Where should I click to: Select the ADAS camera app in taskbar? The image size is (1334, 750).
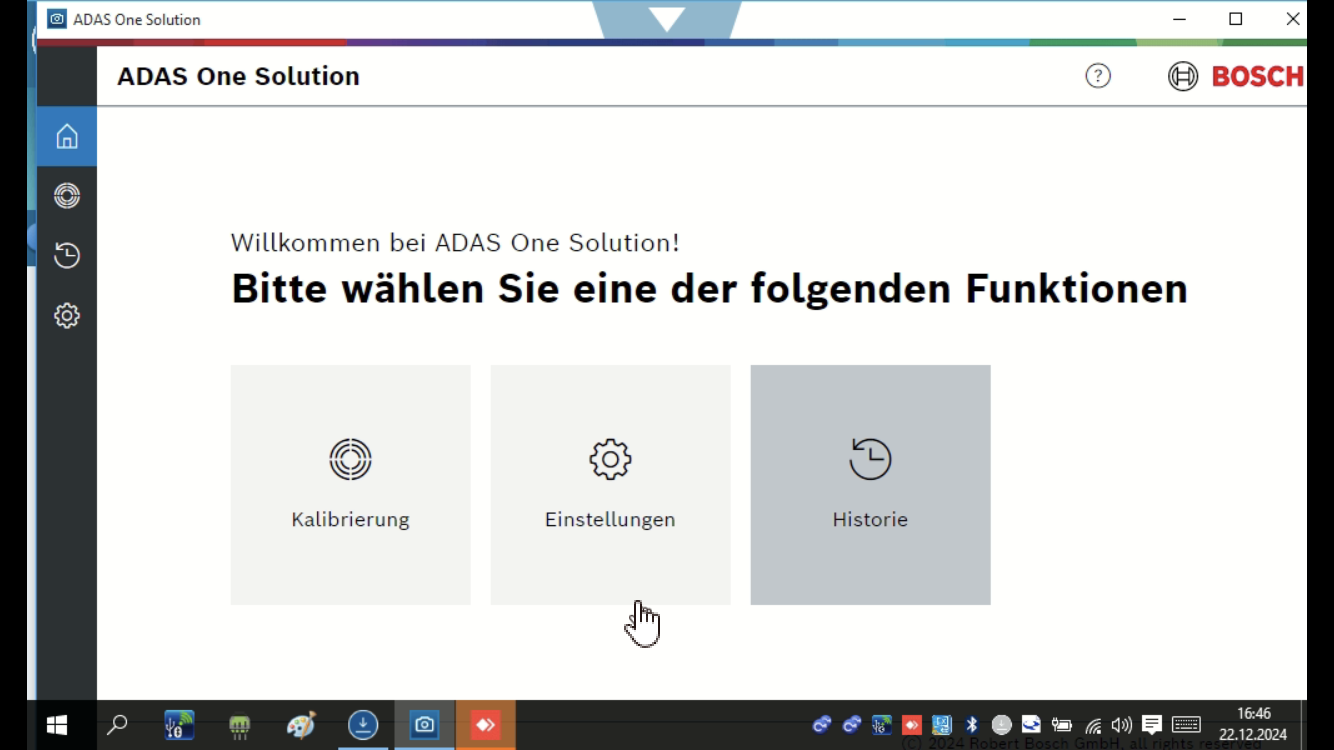(425, 725)
